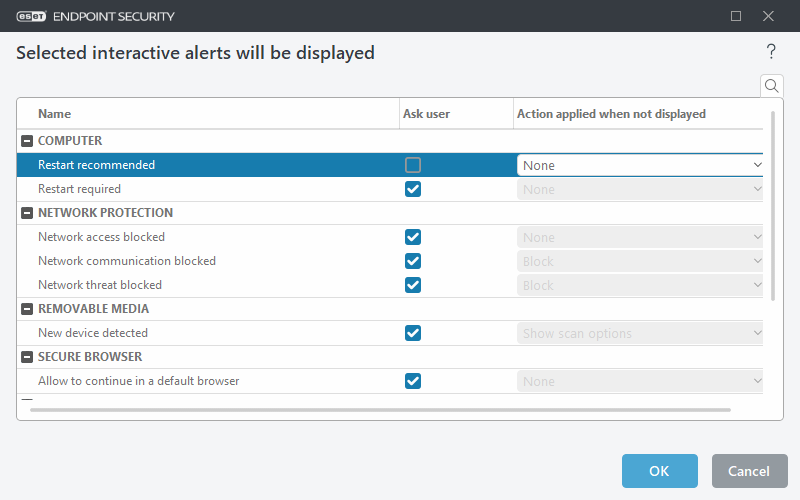This screenshot has height=500, width=800.
Task: Open action dropdown for default browser row
Action: point(640,381)
